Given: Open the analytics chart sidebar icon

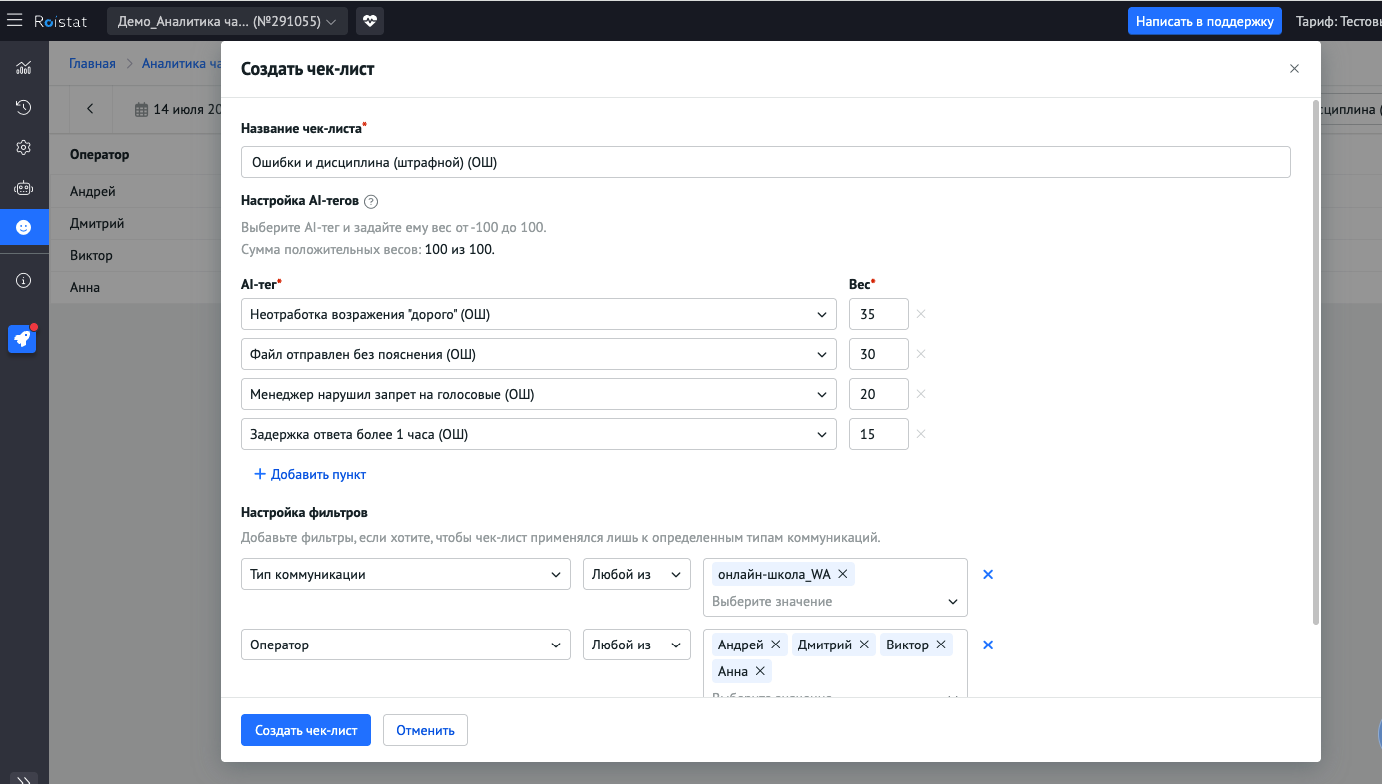Looking at the screenshot, I should tap(24, 68).
